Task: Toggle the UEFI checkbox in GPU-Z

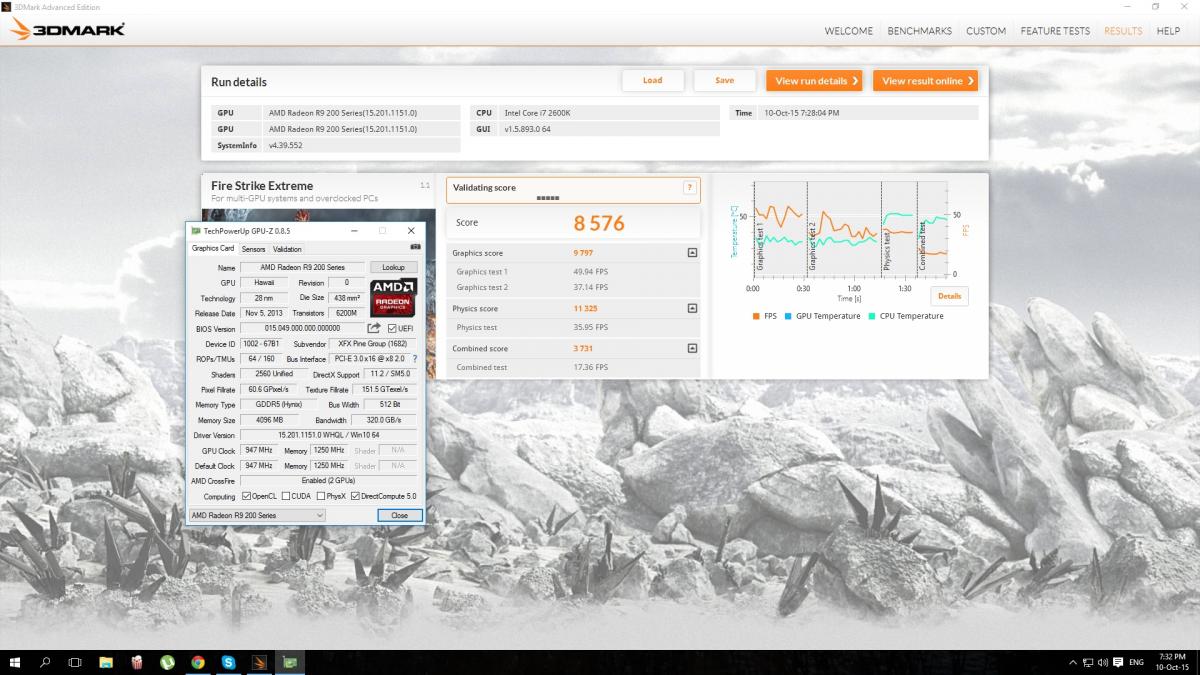Action: pyautogui.click(x=392, y=328)
